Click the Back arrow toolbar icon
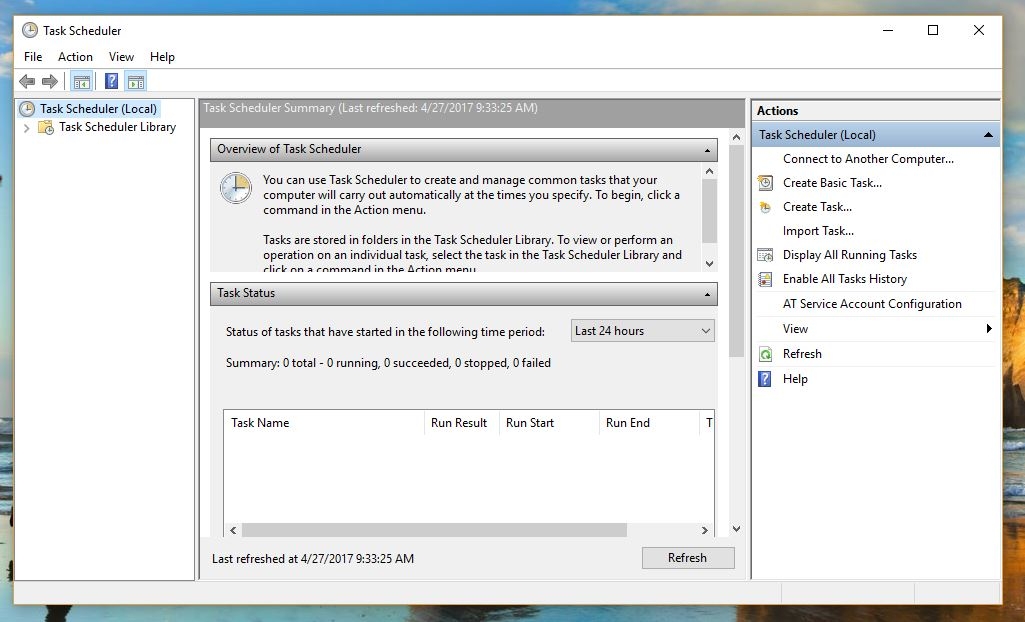This screenshot has height=622, width=1025. click(x=27, y=82)
